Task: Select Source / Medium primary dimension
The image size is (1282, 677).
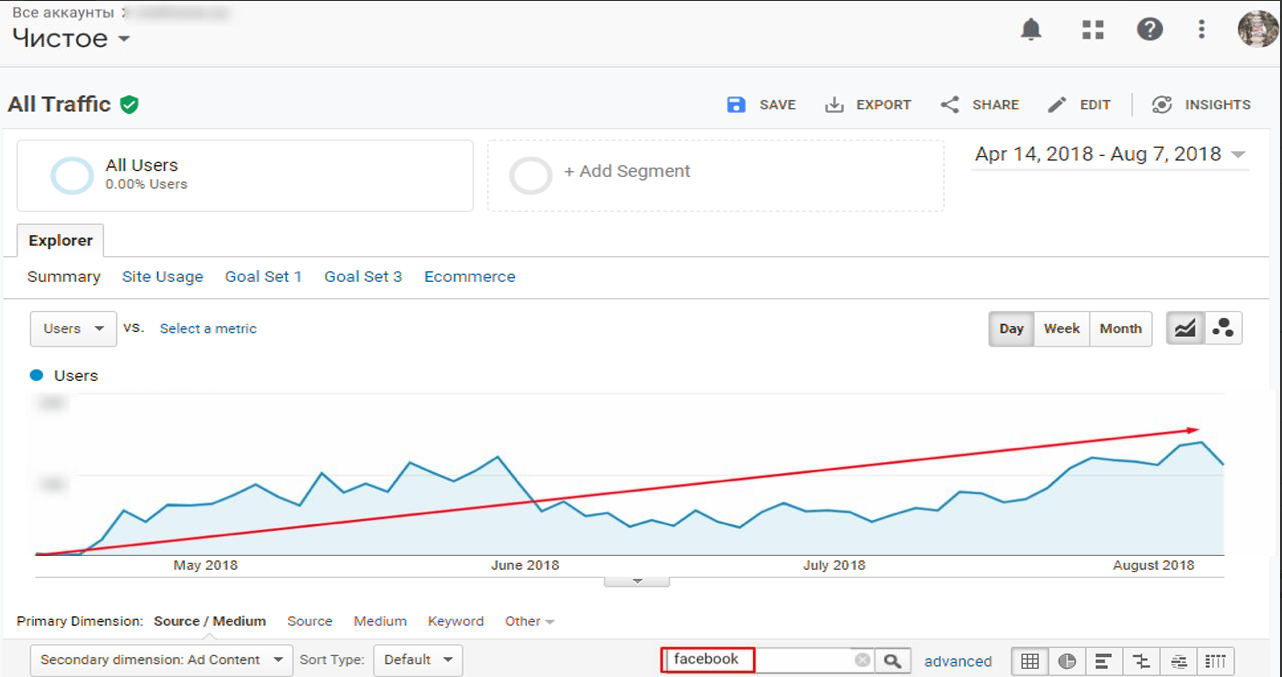Action: click(x=210, y=621)
